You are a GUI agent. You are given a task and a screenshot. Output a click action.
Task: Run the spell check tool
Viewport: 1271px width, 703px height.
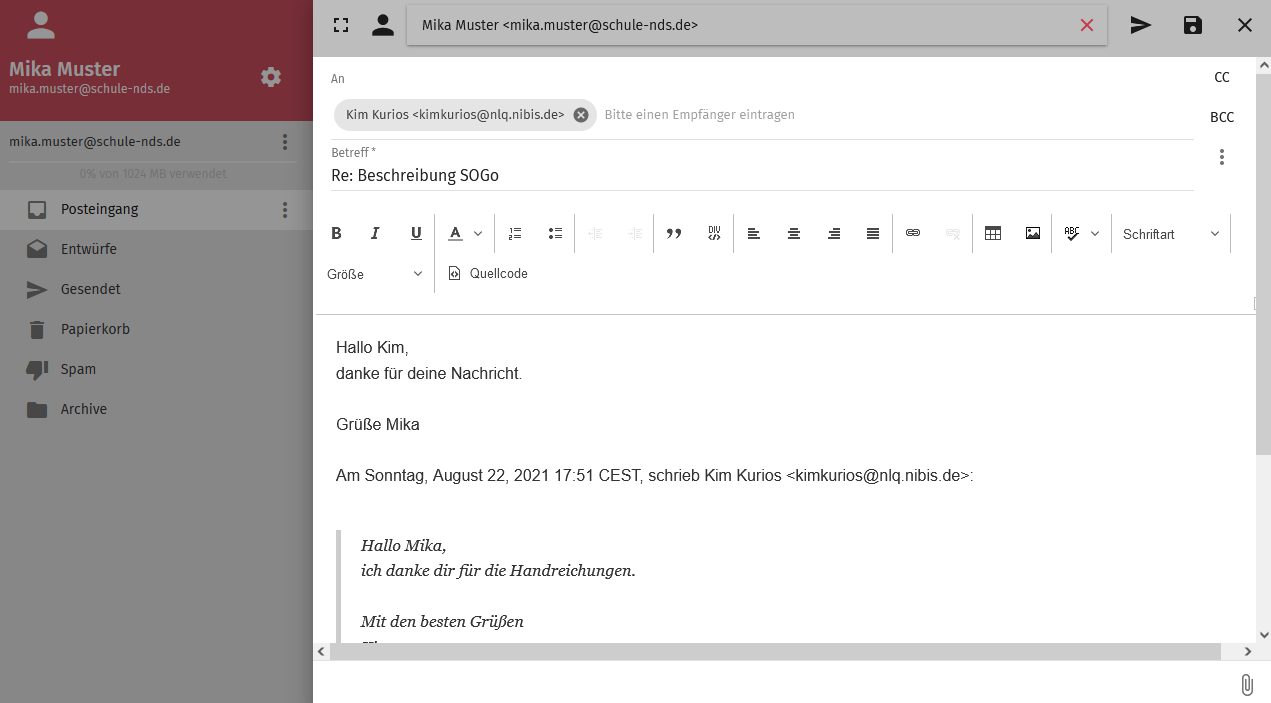pos(1072,233)
